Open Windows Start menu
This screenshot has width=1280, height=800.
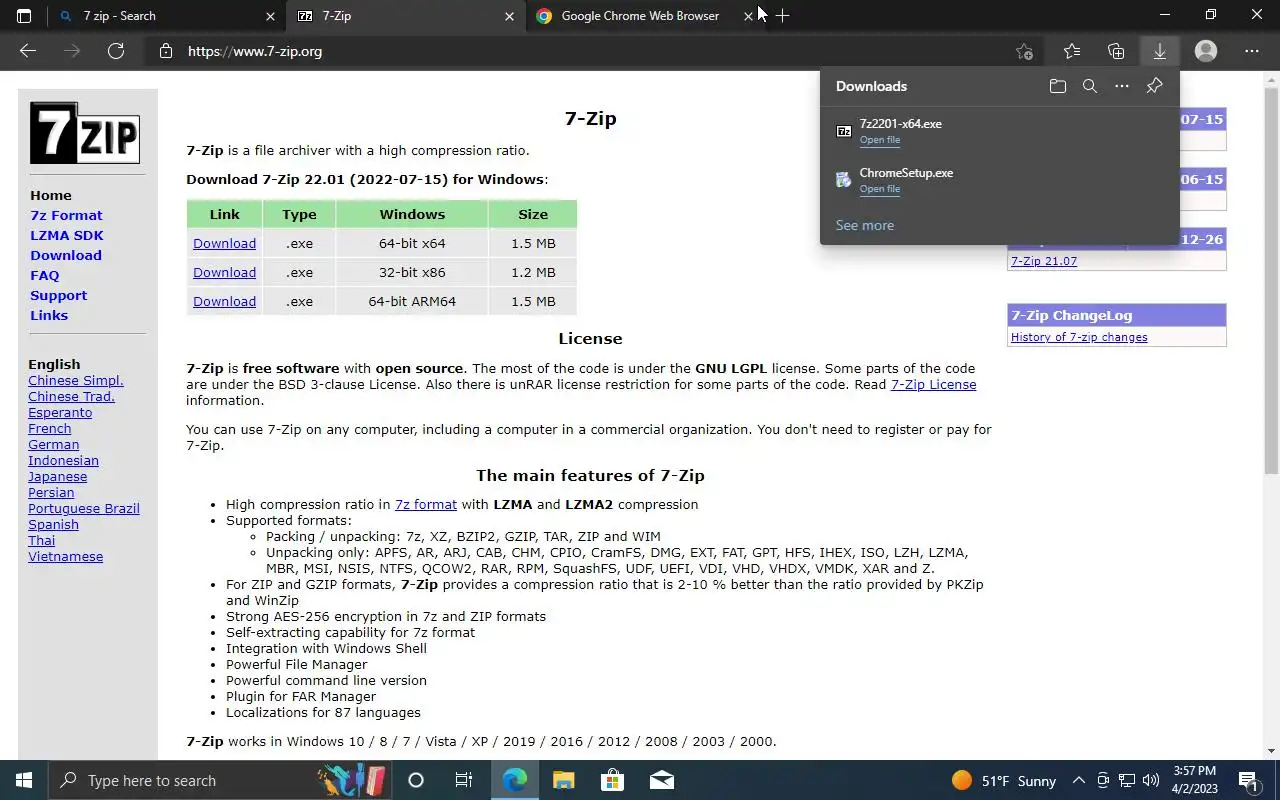pyautogui.click(x=24, y=780)
